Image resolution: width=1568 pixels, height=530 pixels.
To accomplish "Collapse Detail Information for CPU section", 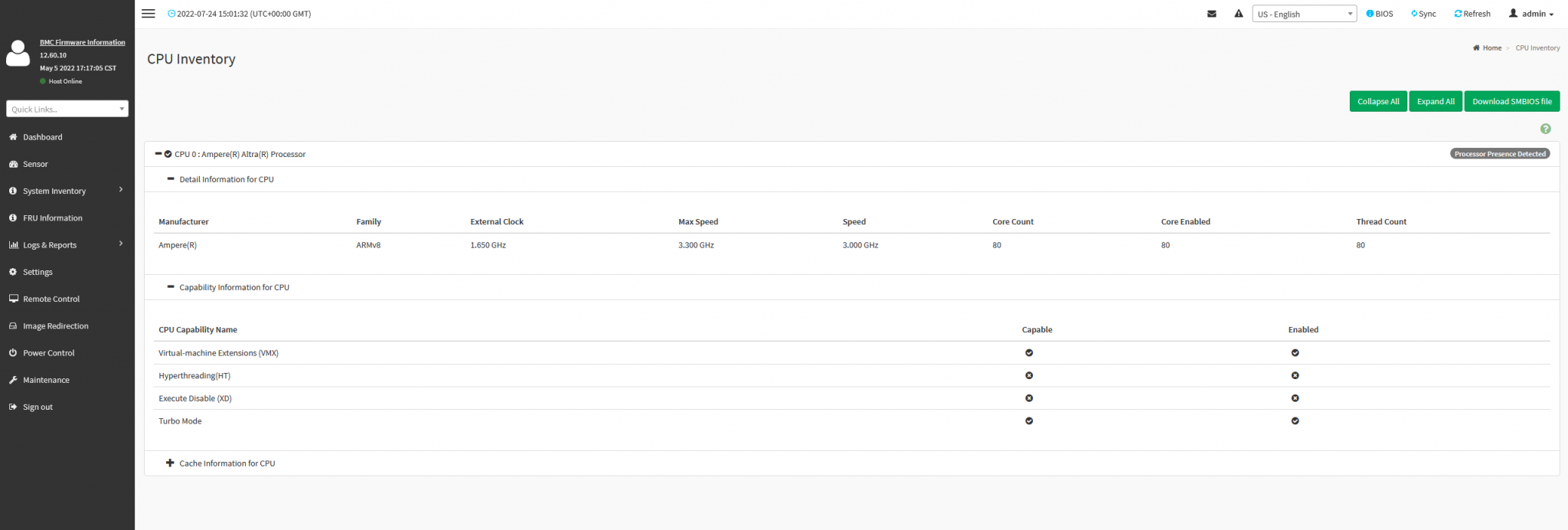I will [171, 179].
